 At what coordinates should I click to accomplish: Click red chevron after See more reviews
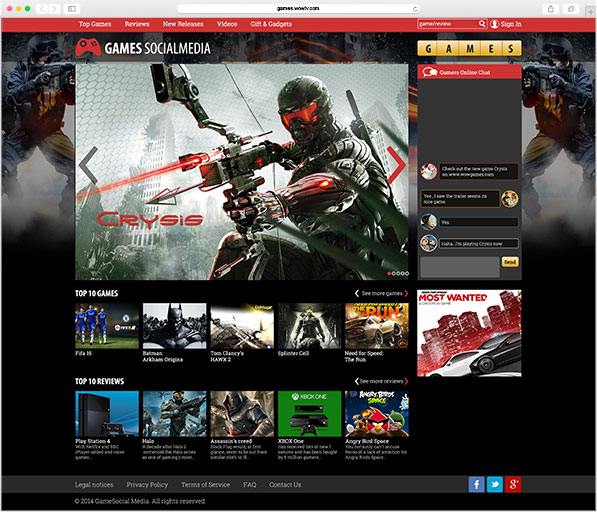click(406, 381)
